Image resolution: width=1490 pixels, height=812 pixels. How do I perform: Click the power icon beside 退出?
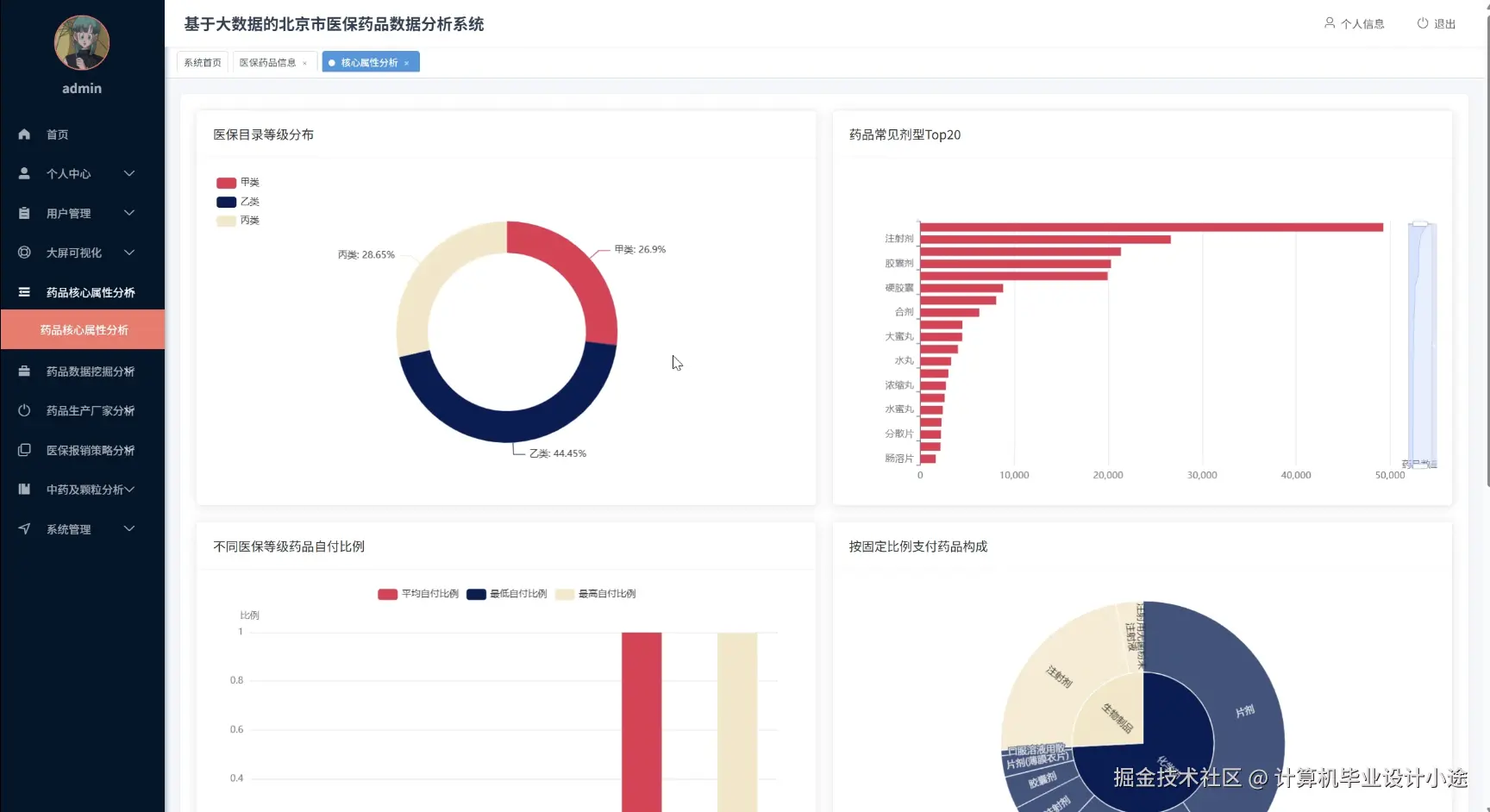click(1423, 23)
